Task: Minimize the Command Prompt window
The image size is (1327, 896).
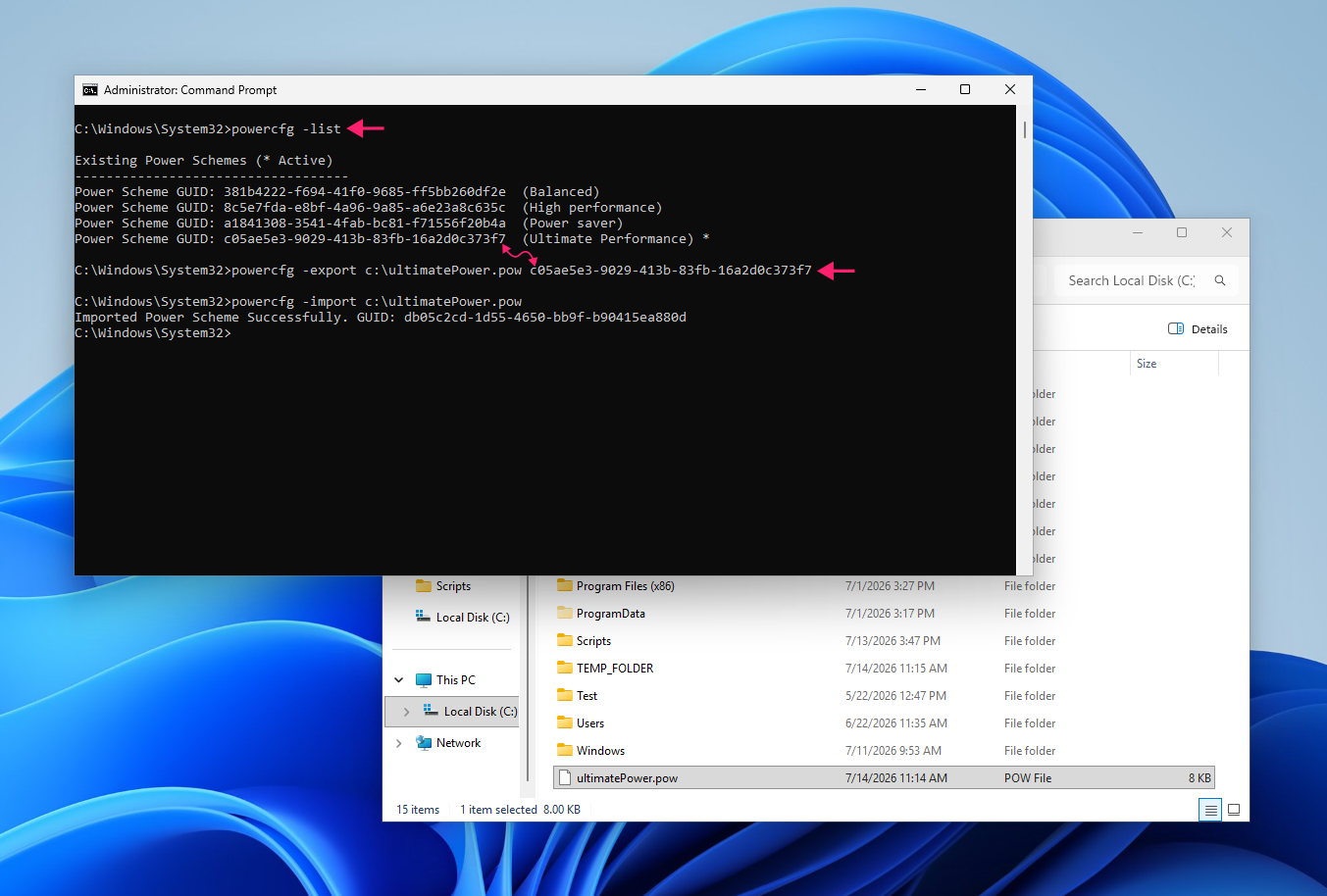Action: [x=921, y=89]
